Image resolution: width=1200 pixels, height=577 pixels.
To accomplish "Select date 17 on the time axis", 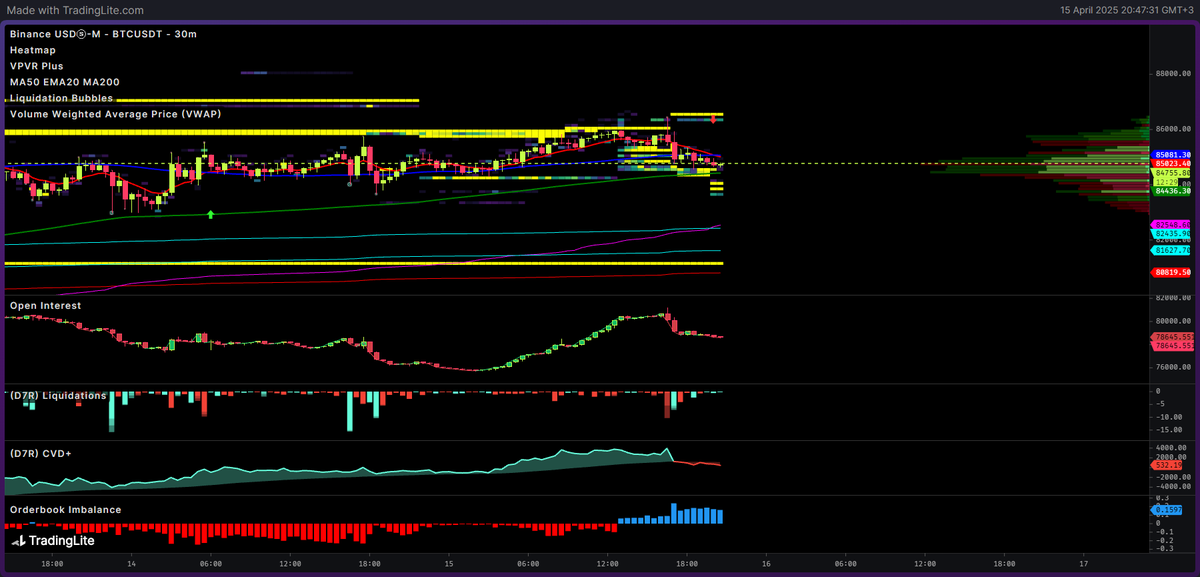I will (1084, 564).
